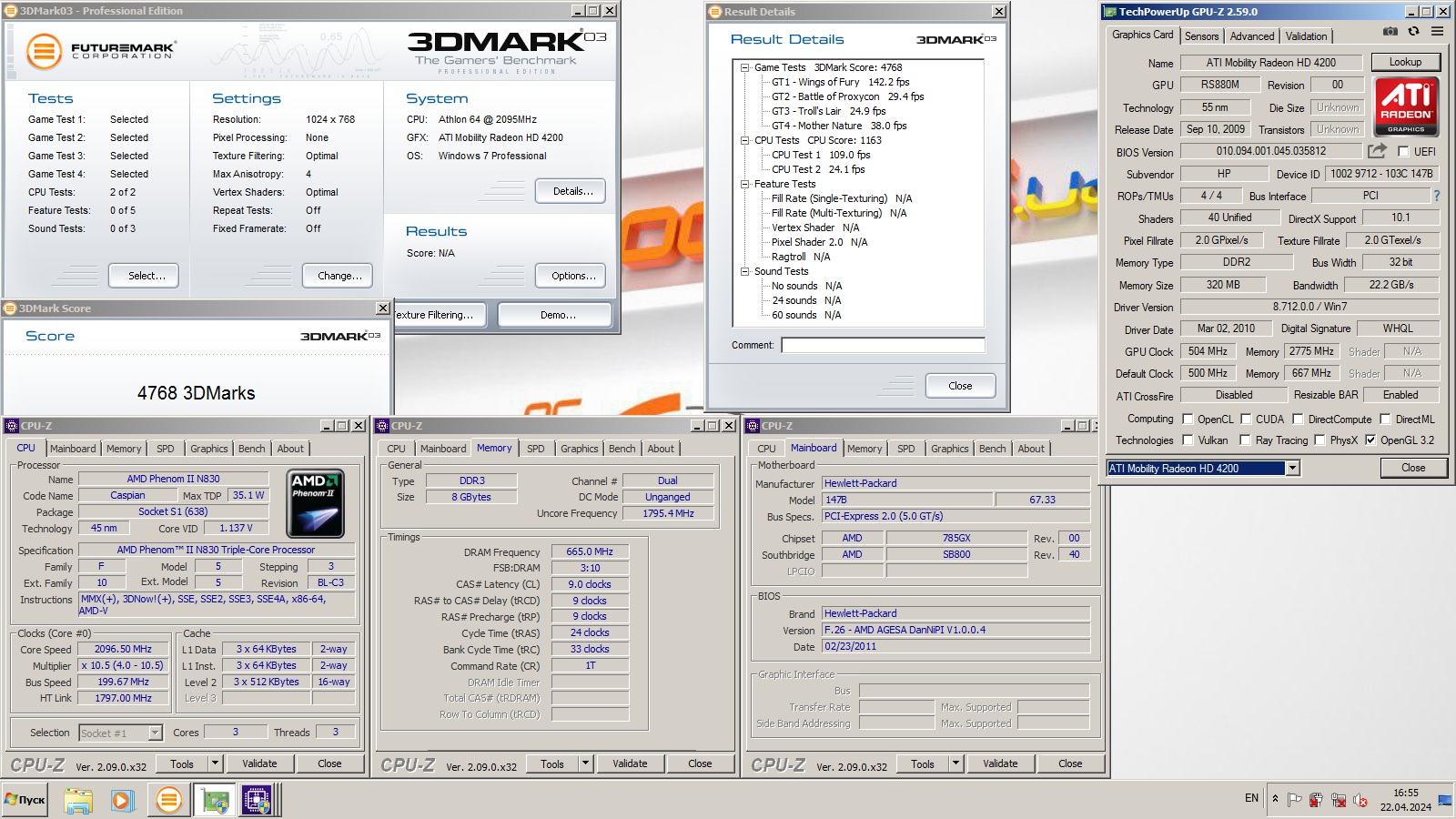Open the GPU-Z hamburger menu
This screenshot has width=1456, height=819.
(x=1437, y=31)
